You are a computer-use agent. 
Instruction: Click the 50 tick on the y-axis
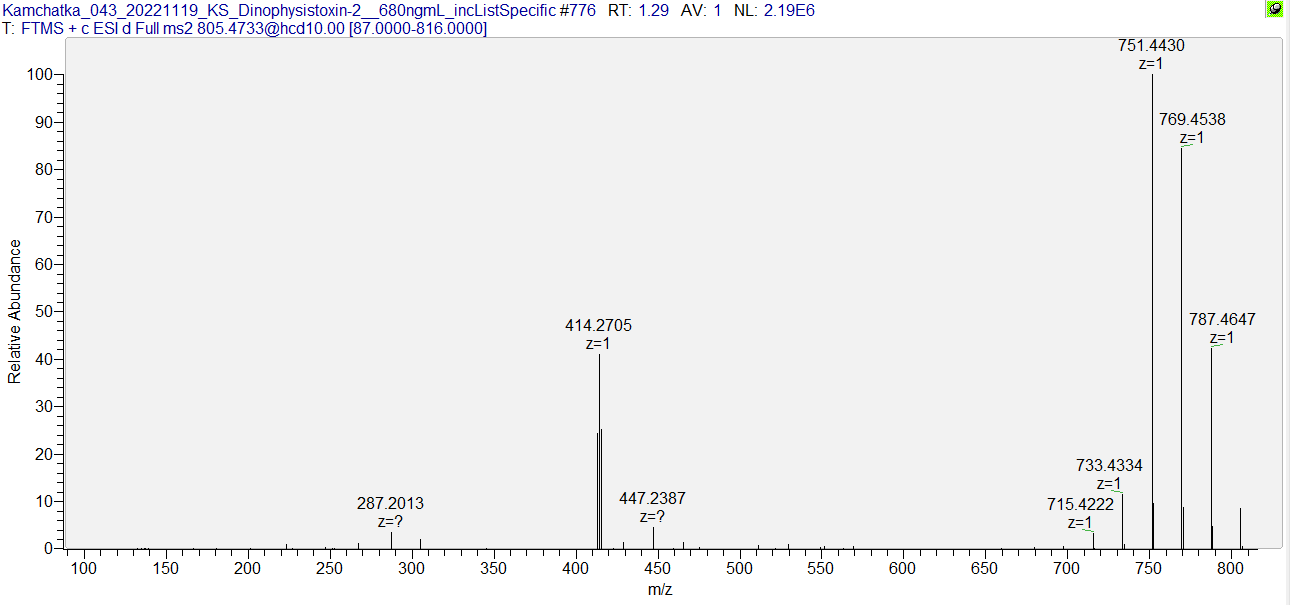tap(45, 312)
